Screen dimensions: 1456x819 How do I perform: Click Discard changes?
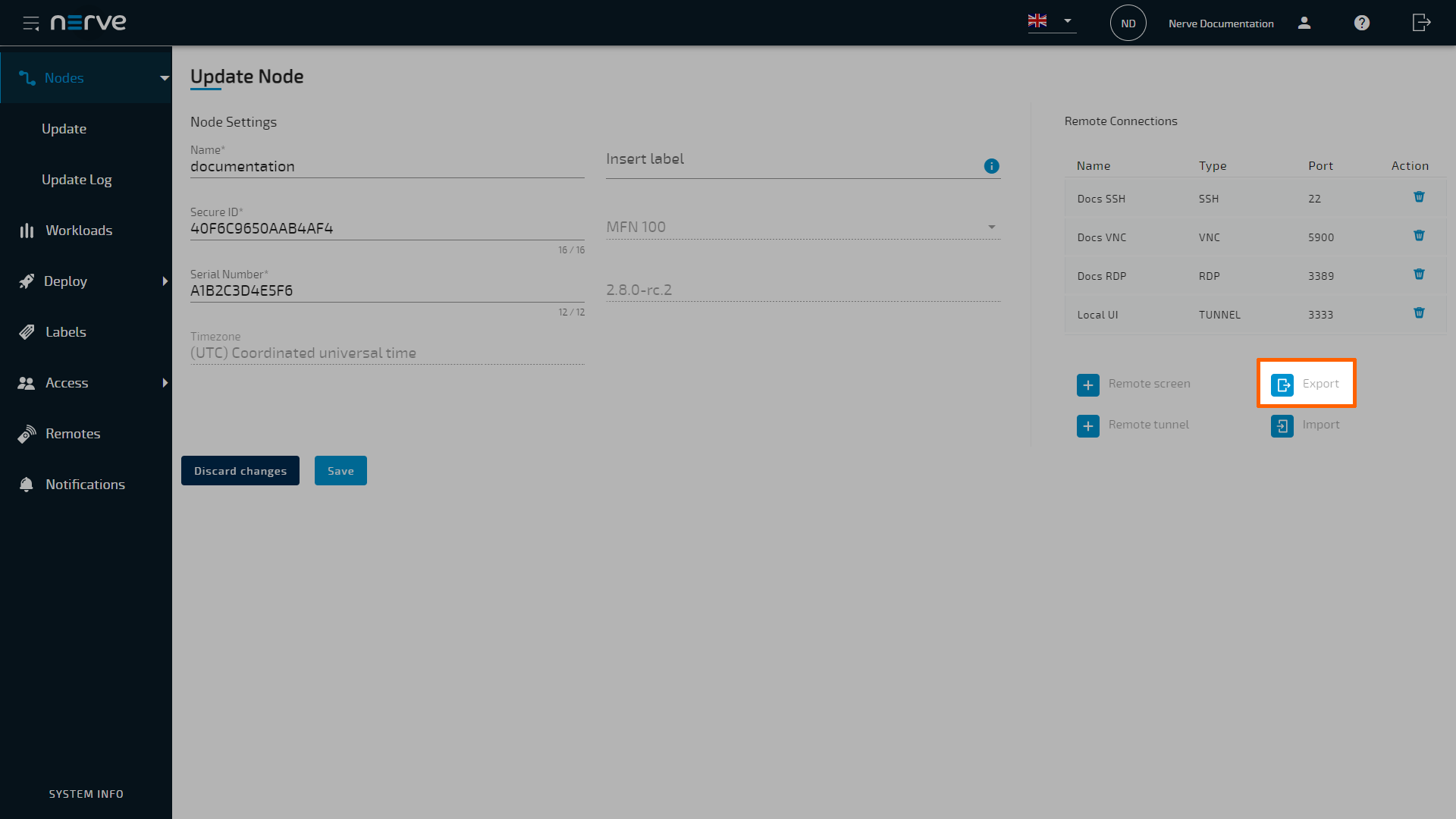point(240,470)
